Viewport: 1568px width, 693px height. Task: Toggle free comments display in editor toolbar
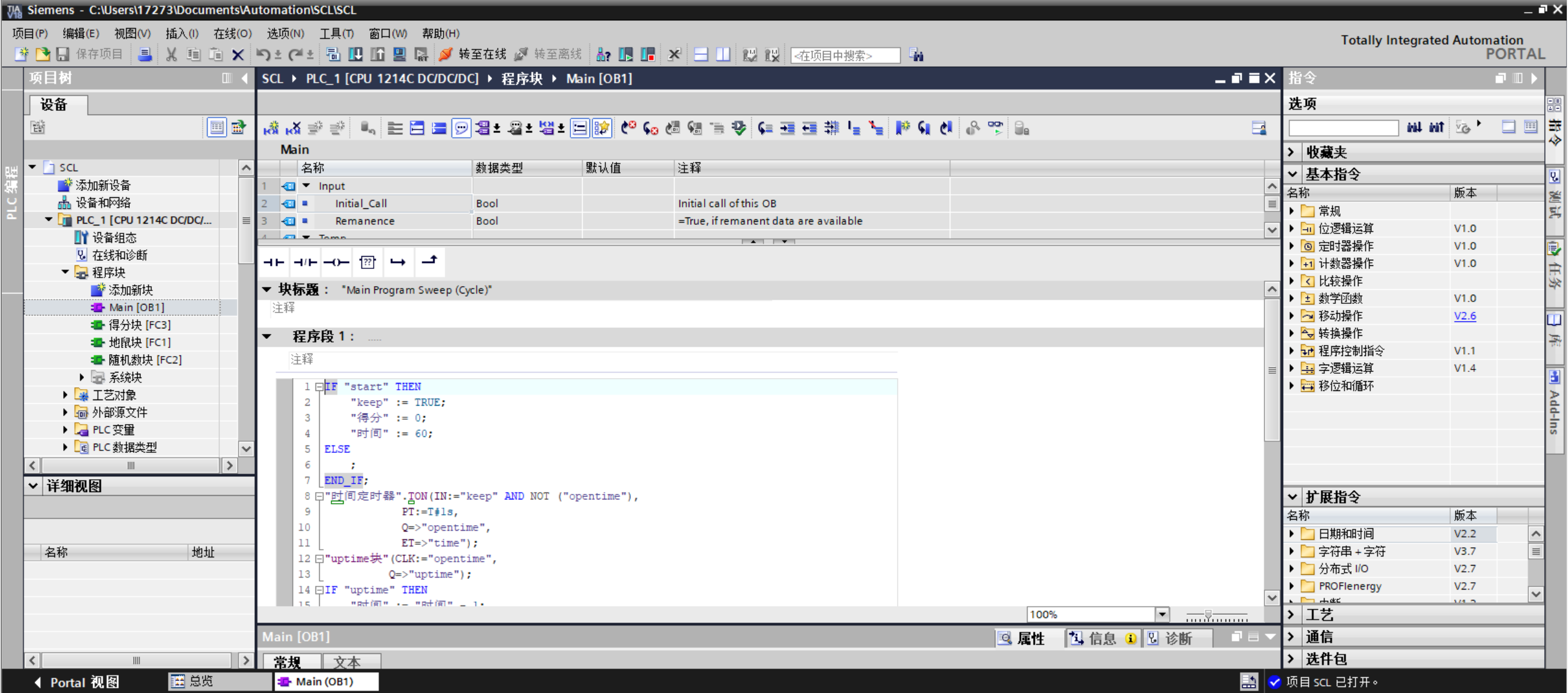pyautogui.click(x=461, y=128)
